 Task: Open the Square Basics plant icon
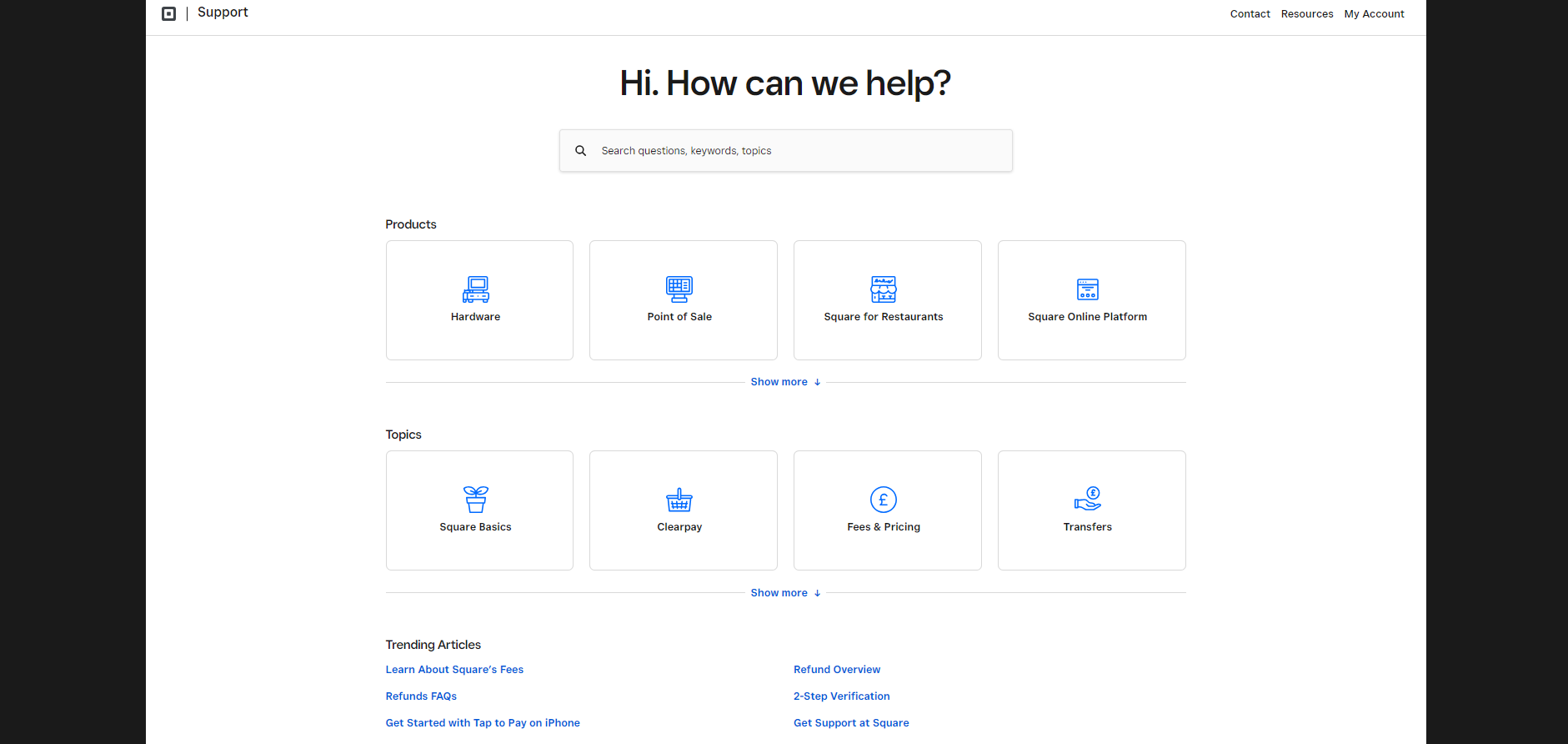click(476, 500)
